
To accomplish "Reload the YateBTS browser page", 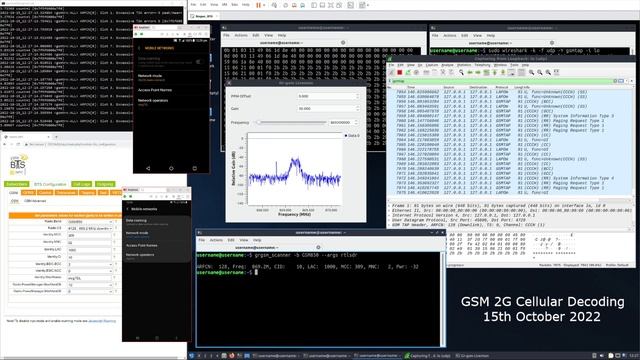I will pyautogui.click(x=18, y=144).
